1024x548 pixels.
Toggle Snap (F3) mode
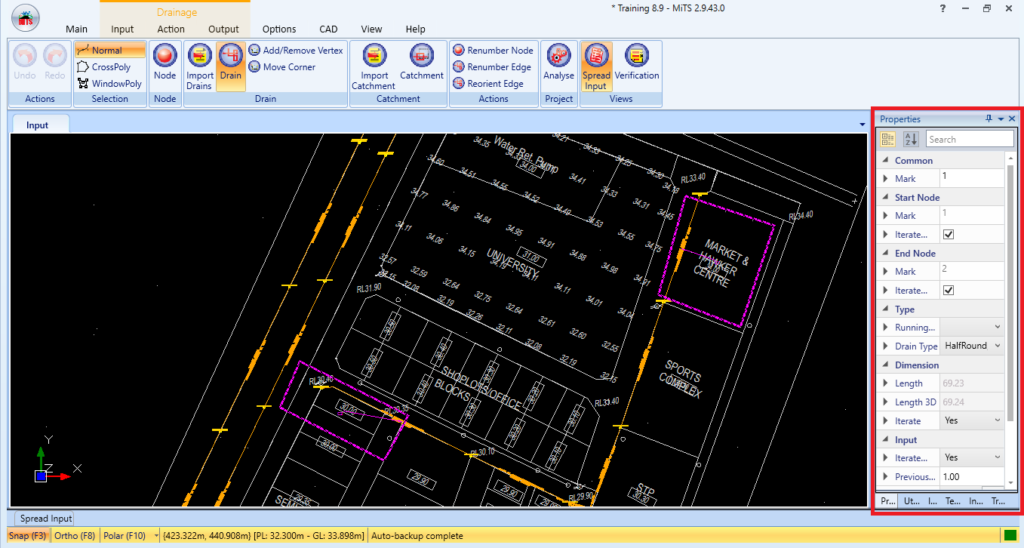(x=27, y=536)
